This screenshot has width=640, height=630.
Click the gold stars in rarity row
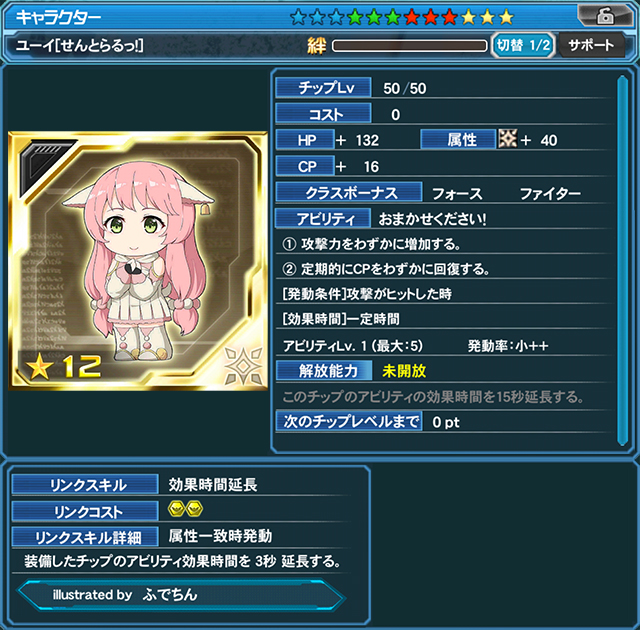click(x=487, y=18)
